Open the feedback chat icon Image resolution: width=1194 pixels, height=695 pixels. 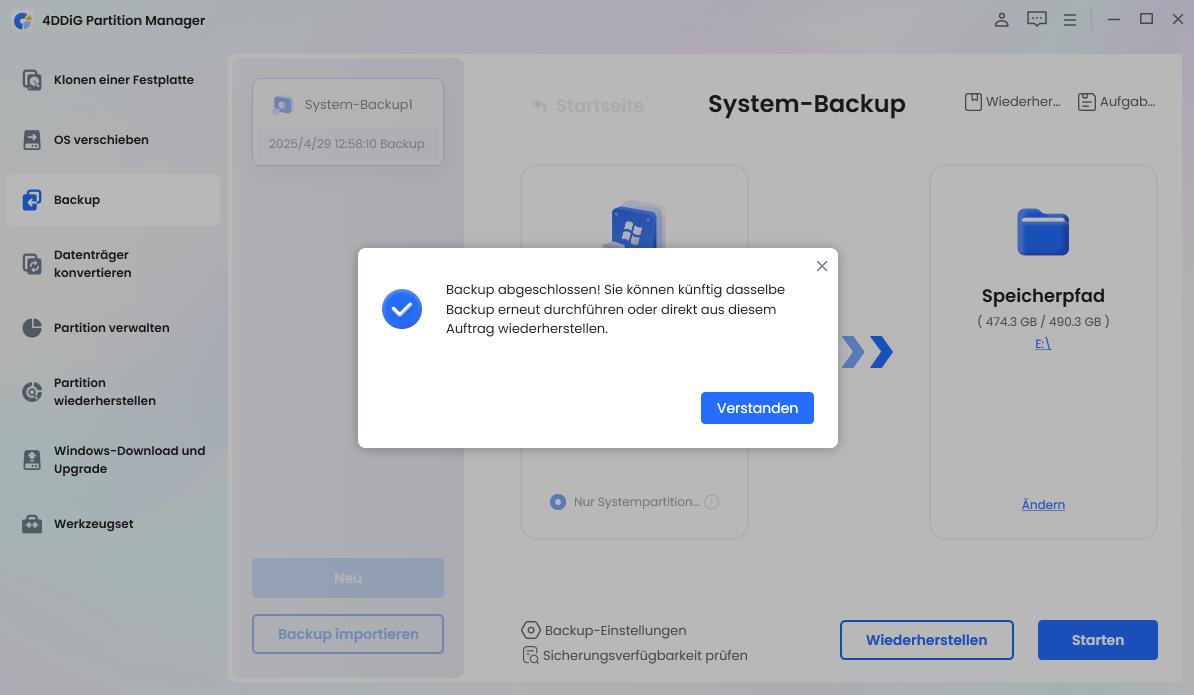coord(1036,20)
